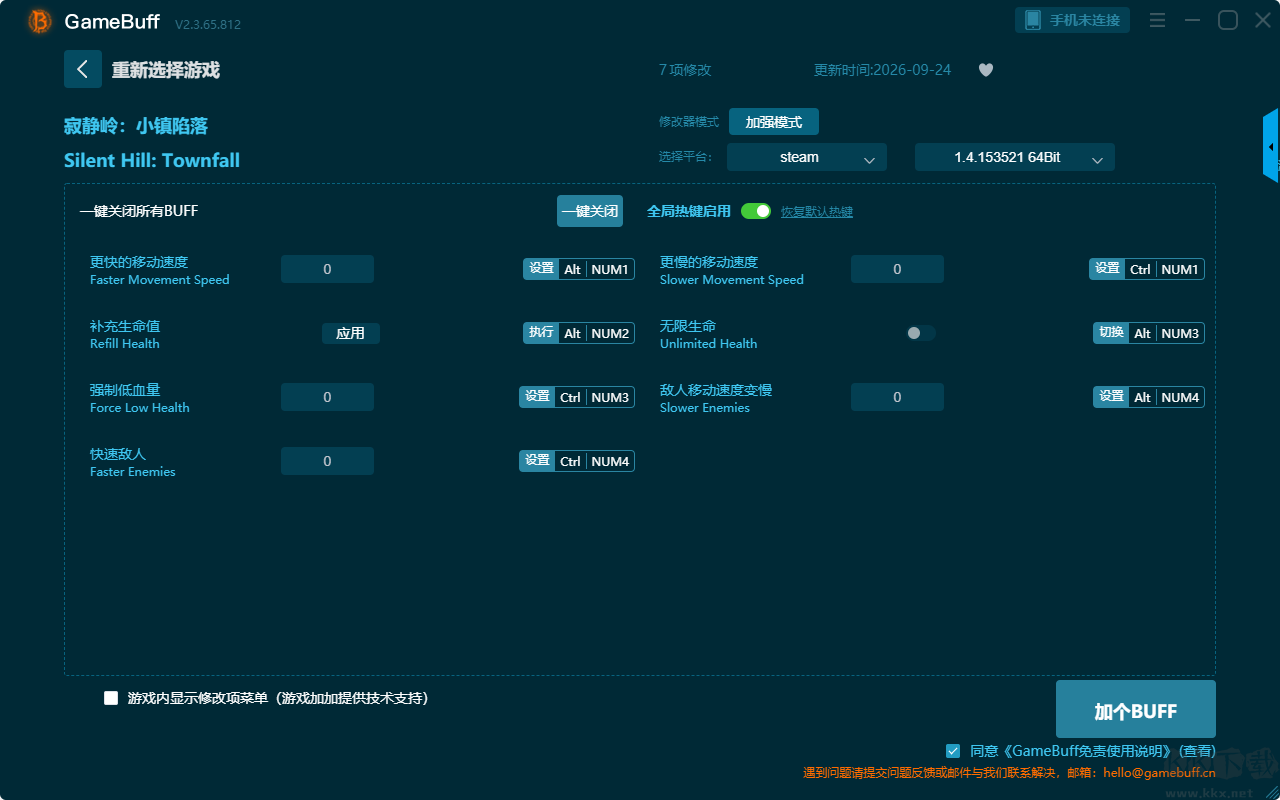Click the 一键关闭所有BUFF label
Viewport: 1280px width, 800px height.
click(x=139, y=211)
